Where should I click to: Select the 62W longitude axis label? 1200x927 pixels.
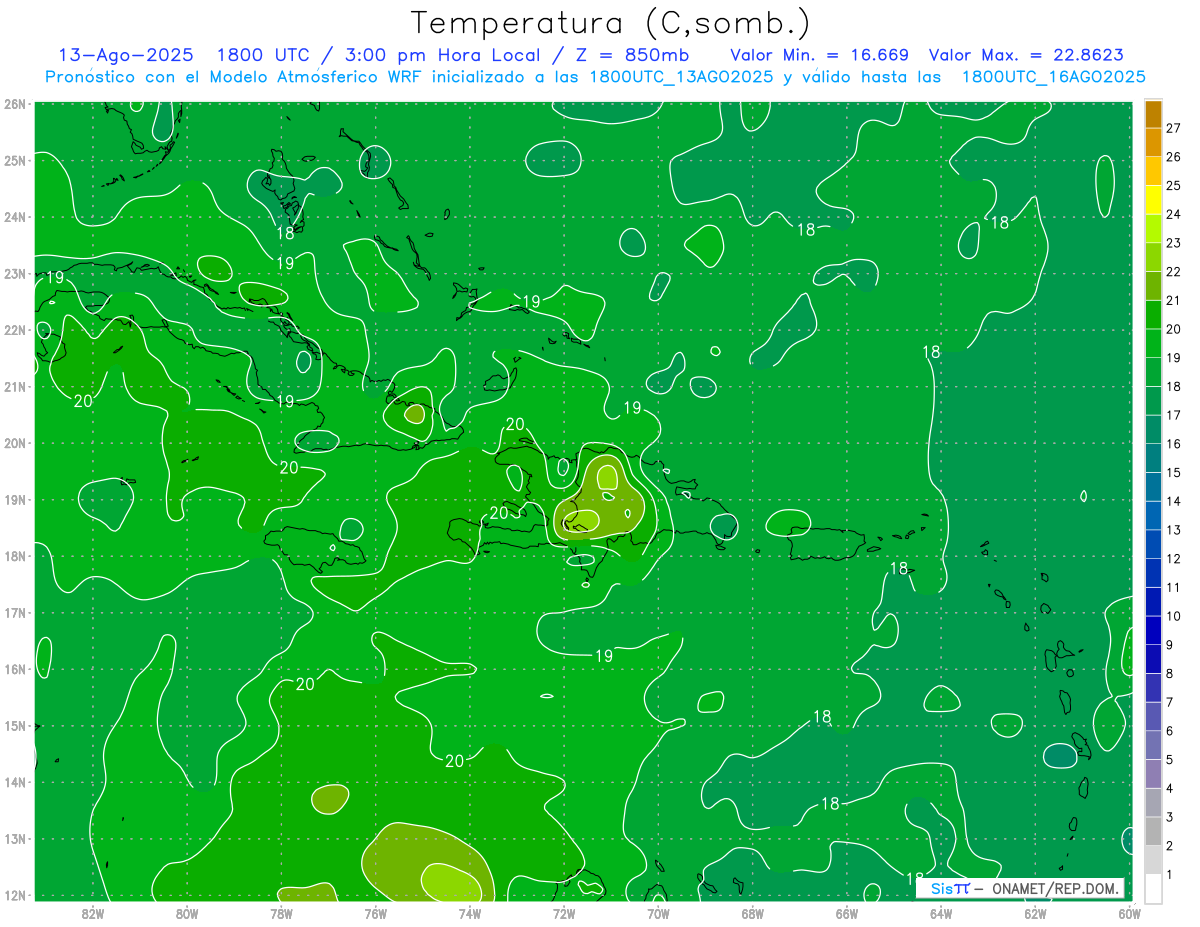1035,913
